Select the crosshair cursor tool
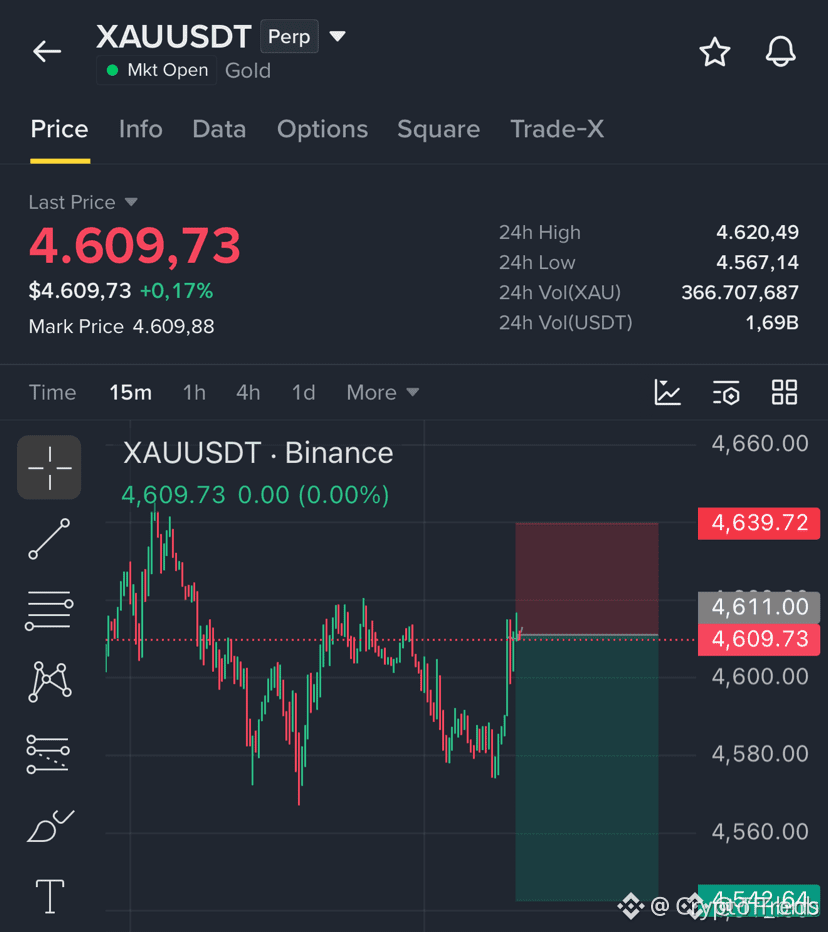The width and height of the screenshot is (828, 932). pyautogui.click(x=49, y=468)
